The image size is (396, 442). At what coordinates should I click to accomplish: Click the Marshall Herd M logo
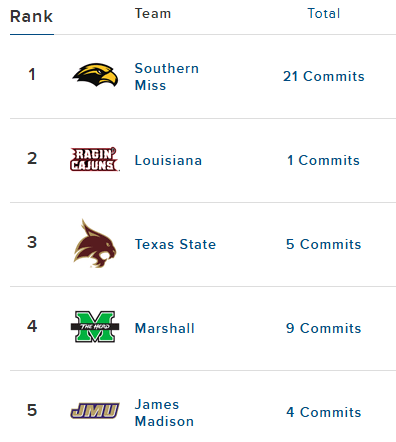[x=95, y=327]
